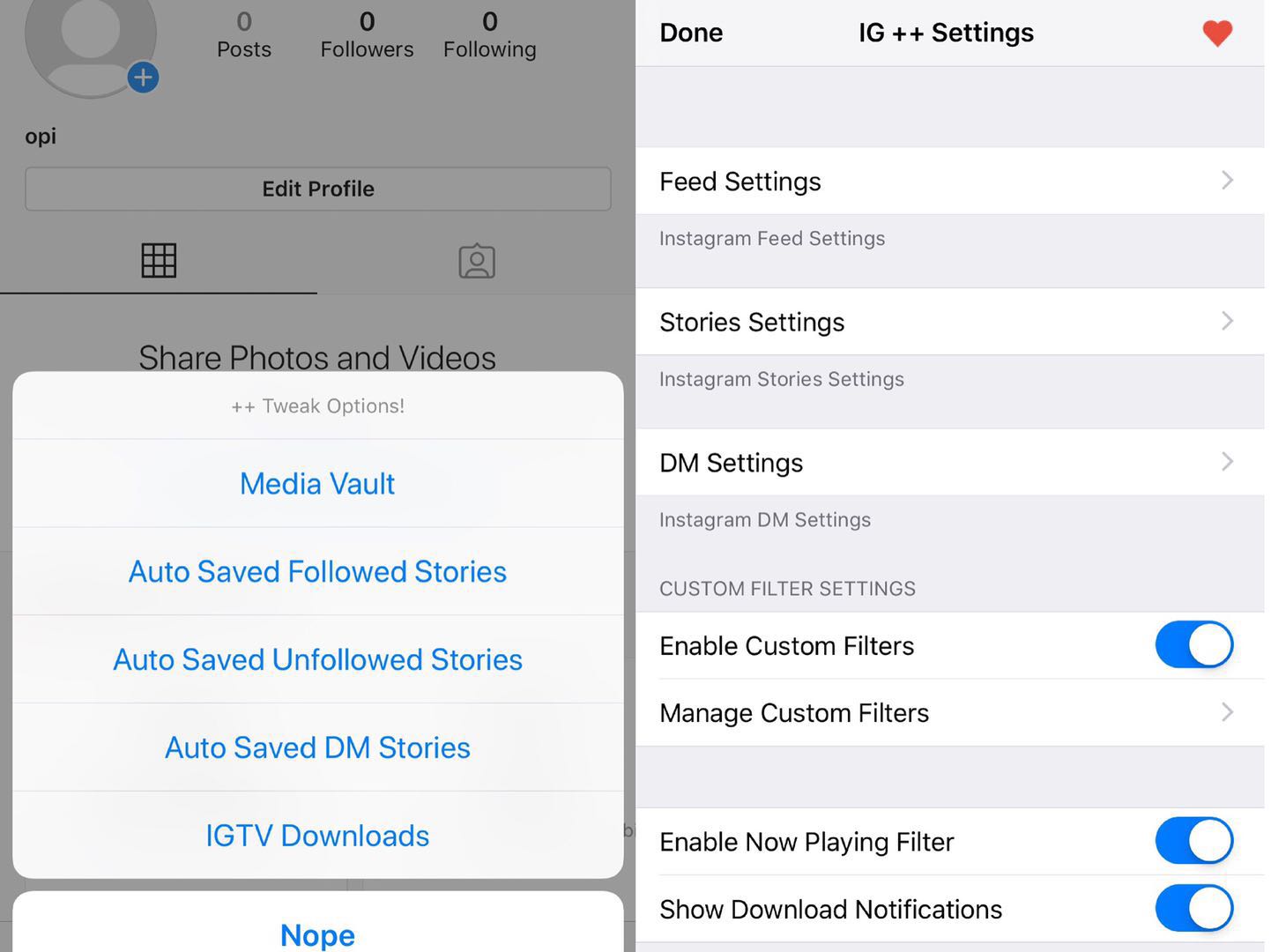This screenshot has height=952, width=1271.
Task: Tap the 'Manage Custom Filters' label
Action: [x=794, y=713]
